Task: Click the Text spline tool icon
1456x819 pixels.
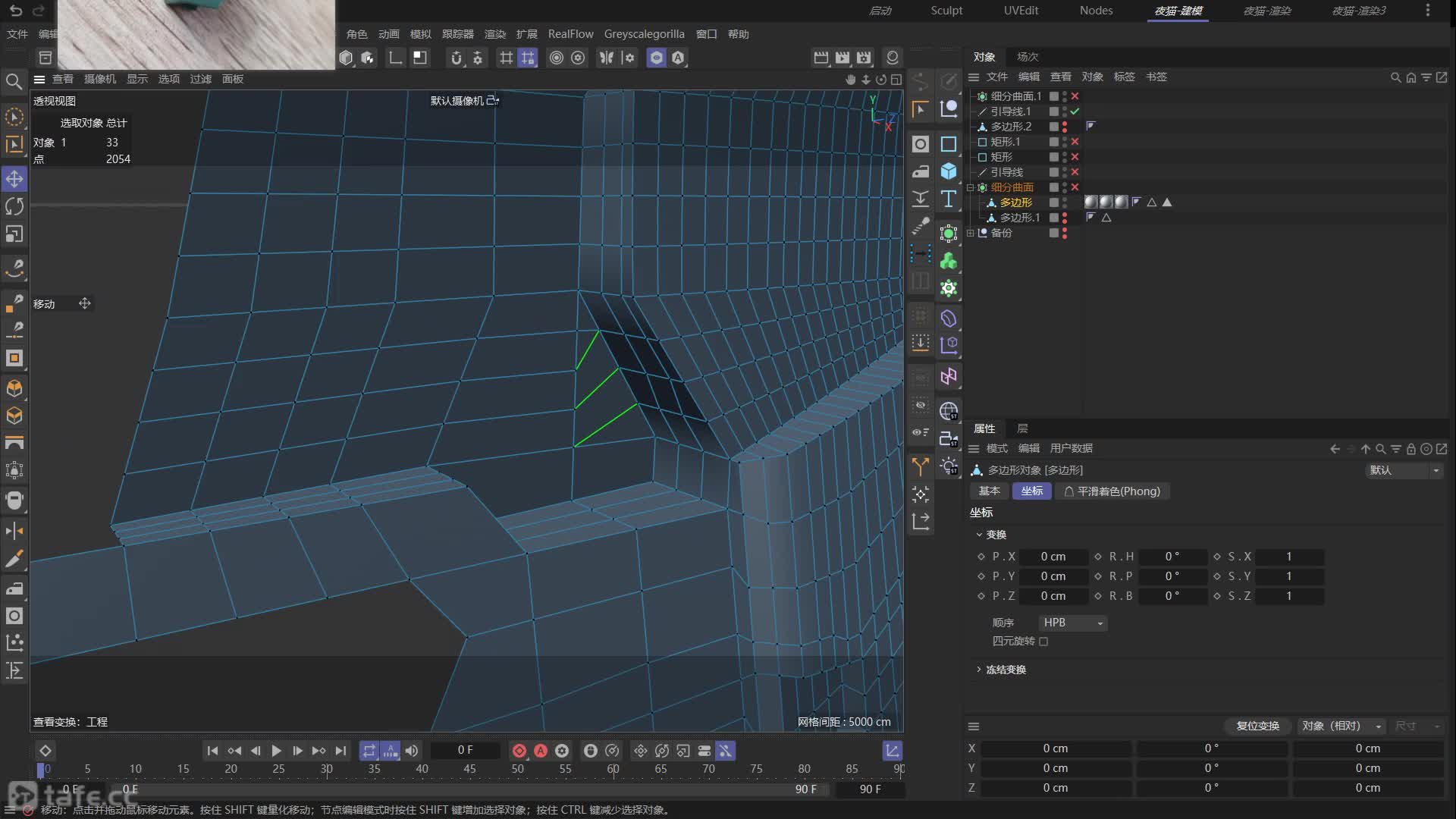Action: (x=948, y=199)
